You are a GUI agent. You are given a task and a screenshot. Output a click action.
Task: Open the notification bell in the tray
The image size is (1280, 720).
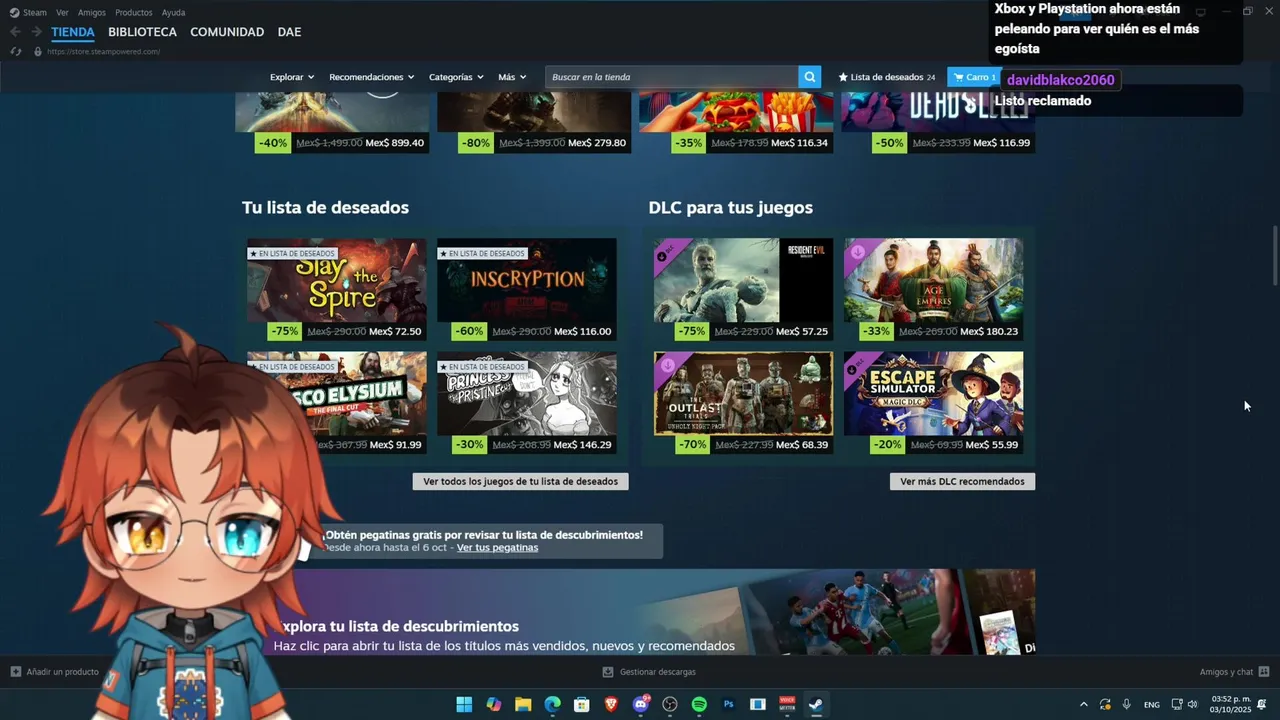(1262, 704)
